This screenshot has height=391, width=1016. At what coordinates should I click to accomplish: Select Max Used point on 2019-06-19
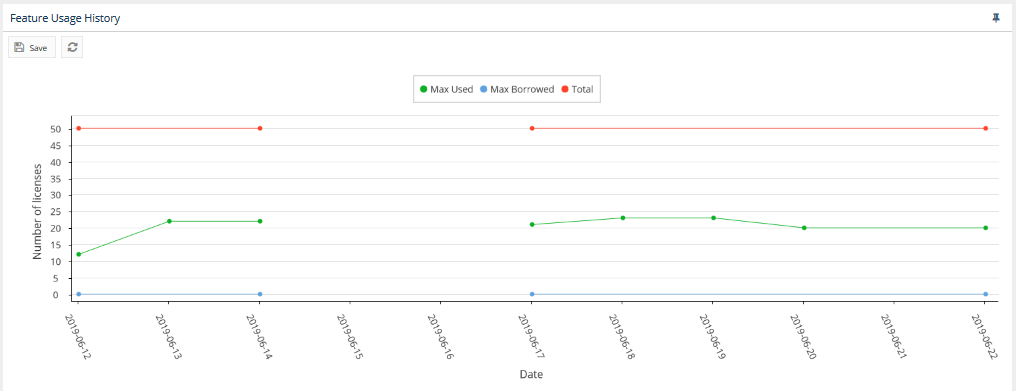(713, 218)
